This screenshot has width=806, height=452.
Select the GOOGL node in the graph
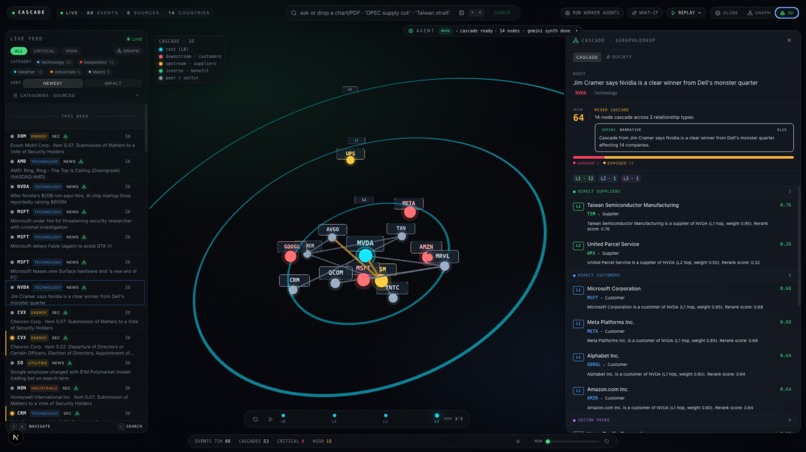(290, 256)
